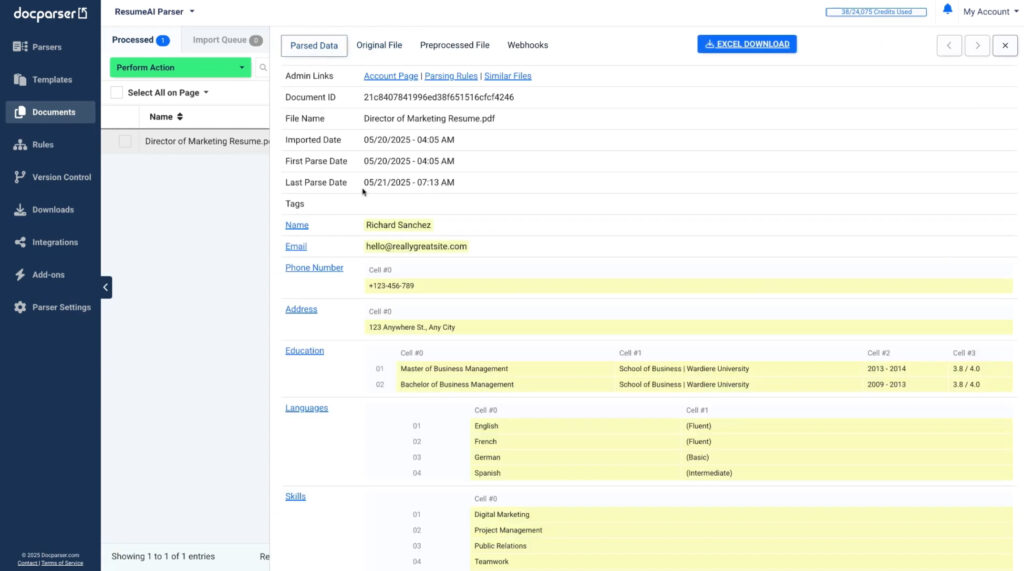Click the Name field link
This screenshot has width=1024, height=571.
(296, 225)
